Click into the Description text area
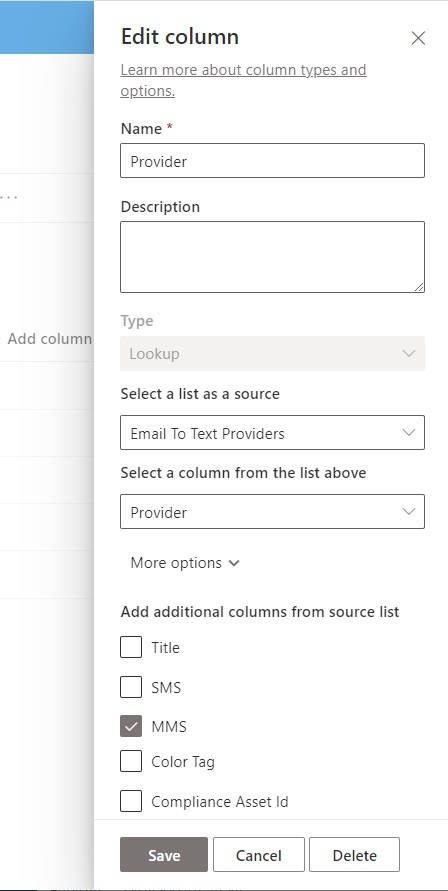 pos(272,257)
